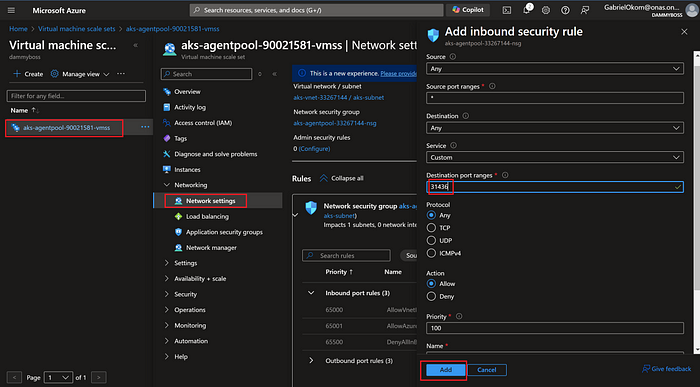Open the aks-vnet-33267144 / aks-subnet link
Screen dimensions: 700x387
(x=338, y=97)
